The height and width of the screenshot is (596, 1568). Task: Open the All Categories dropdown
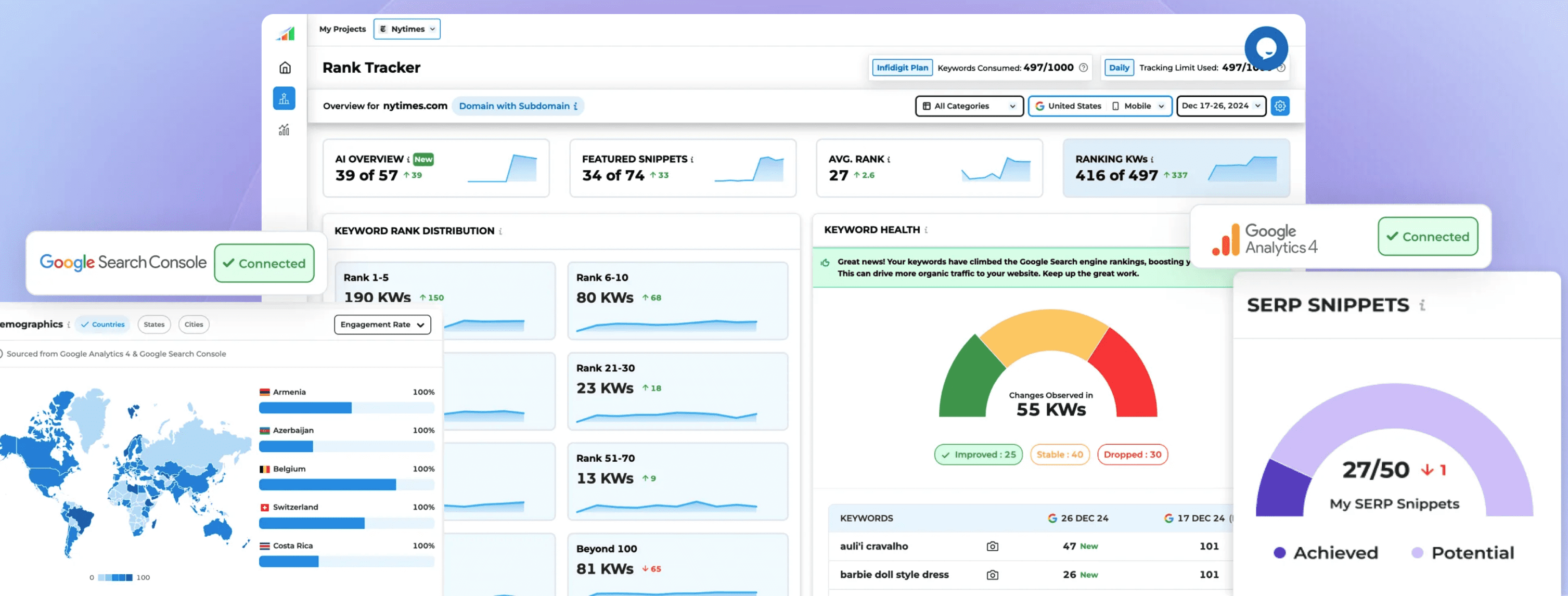point(969,106)
